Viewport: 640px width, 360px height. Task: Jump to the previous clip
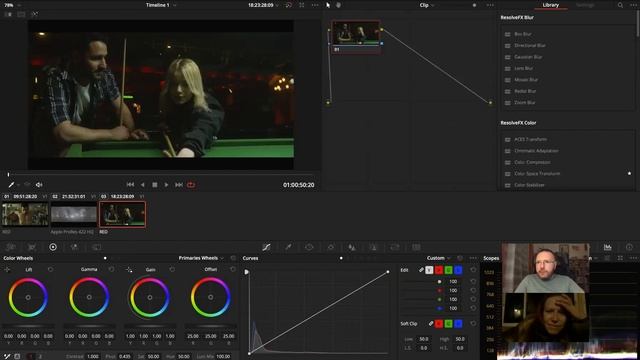click(x=130, y=185)
